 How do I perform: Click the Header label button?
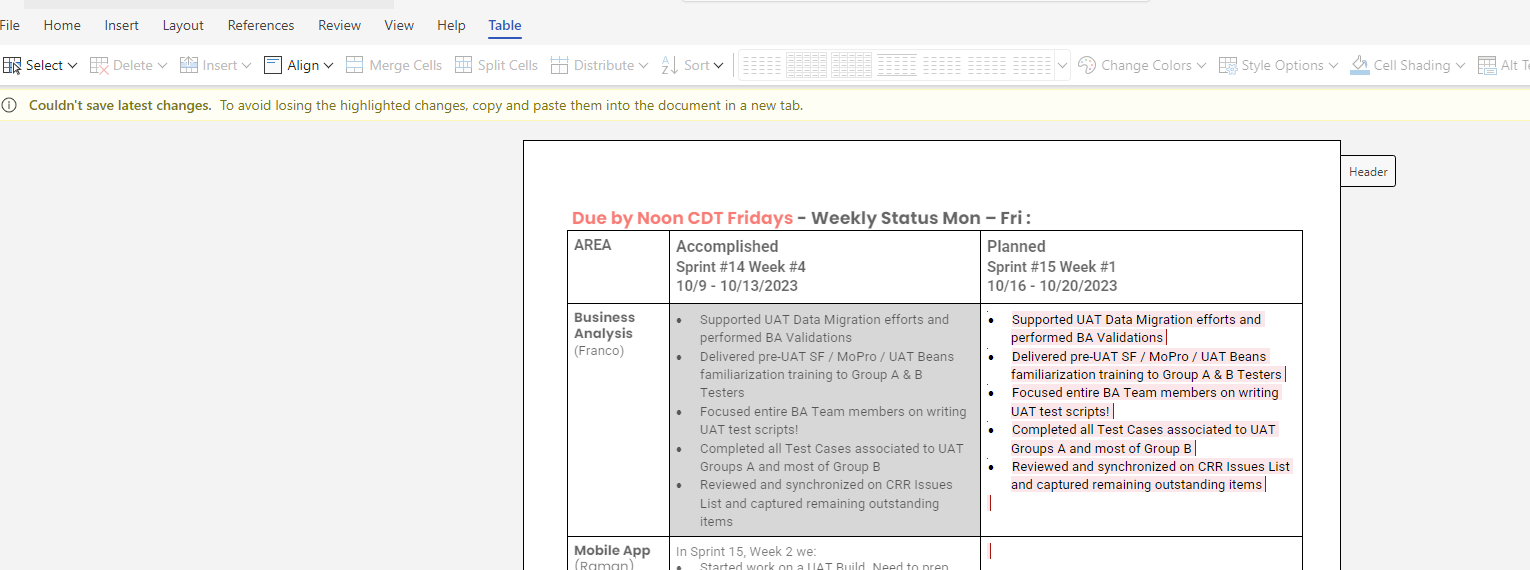(1367, 172)
